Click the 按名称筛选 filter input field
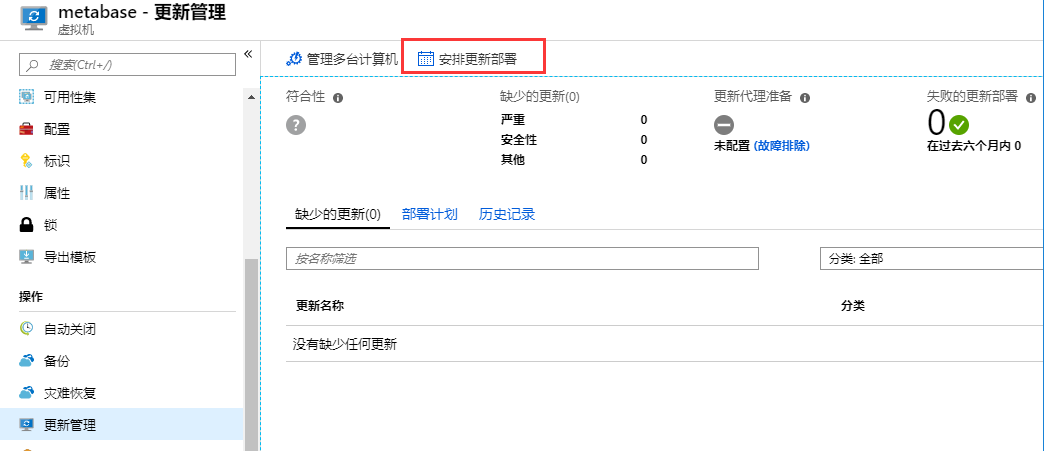The width and height of the screenshot is (1052, 451). pyautogui.click(x=522, y=259)
